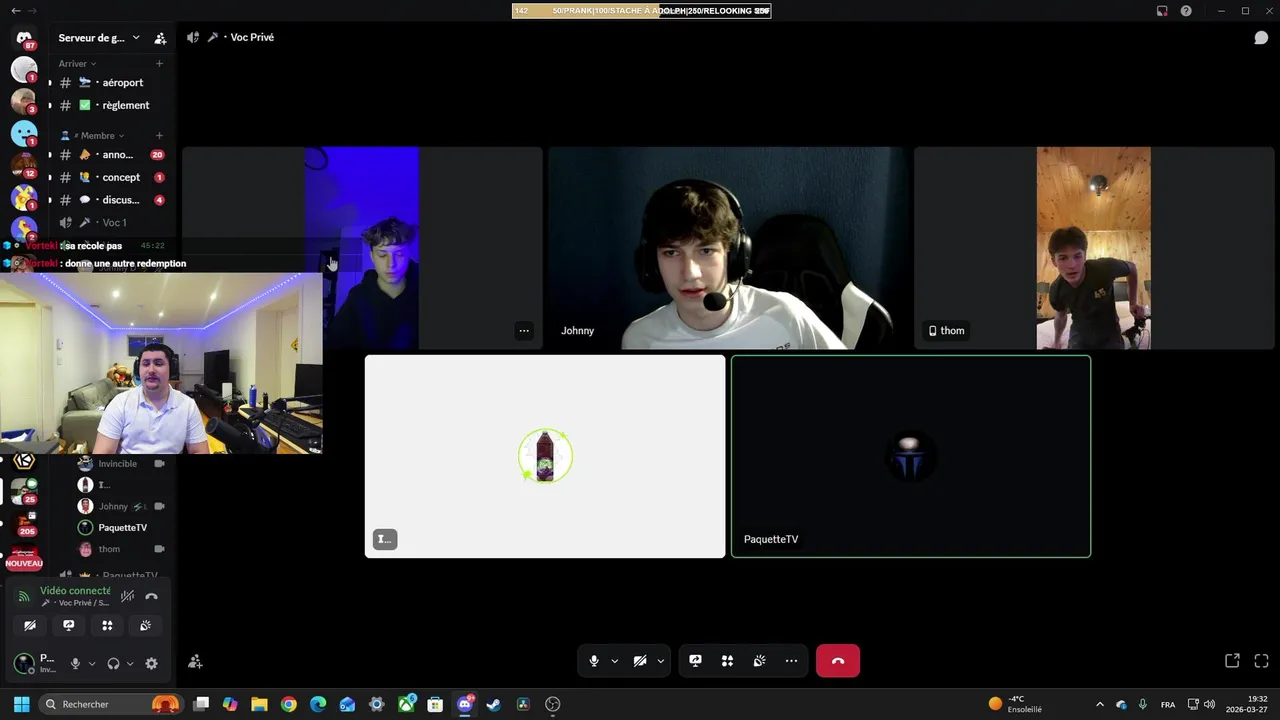
Task: Select PaquetteTV in voice member list
Action: (121, 527)
